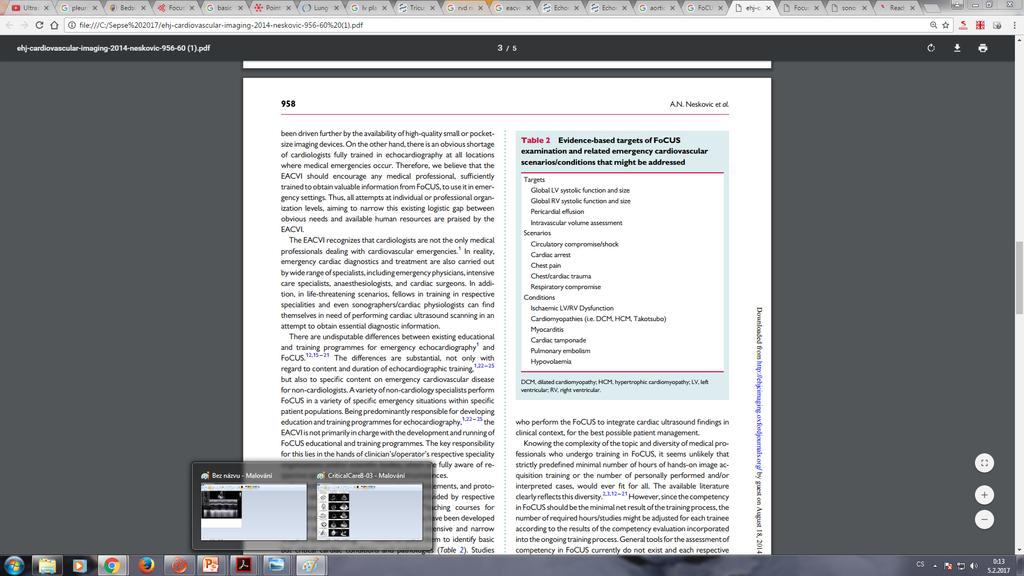
Task: Open the ehjcimaging.oxfordjournals.org download link
Action: 759,417
